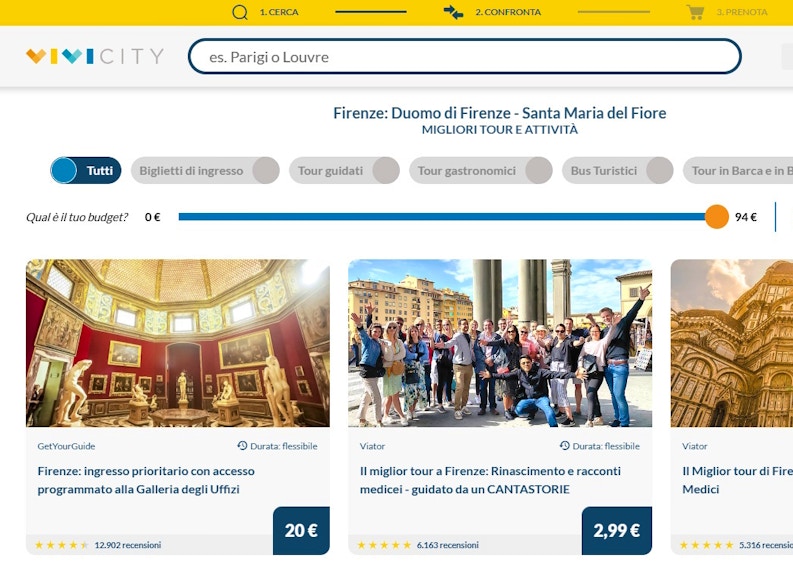Click the search magnifier icon in top bar

pos(240,12)
